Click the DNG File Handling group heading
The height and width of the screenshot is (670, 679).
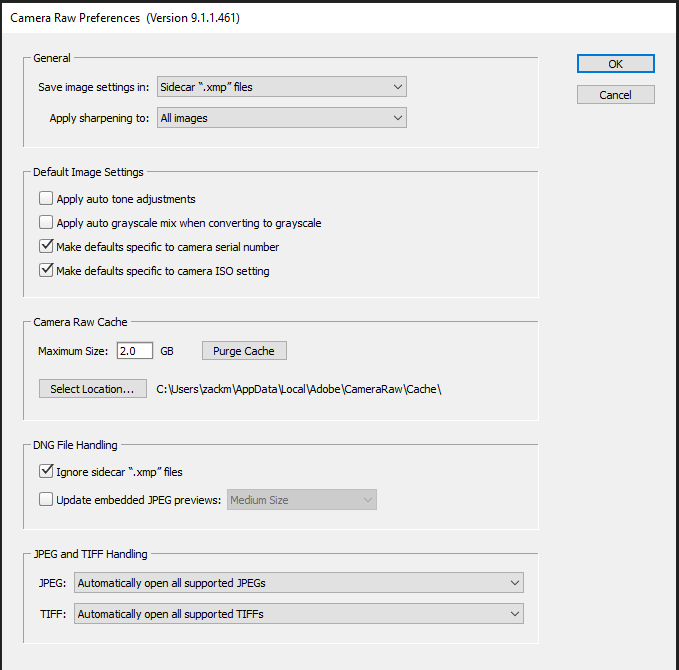pyautogui.click(x=76, y=445)
